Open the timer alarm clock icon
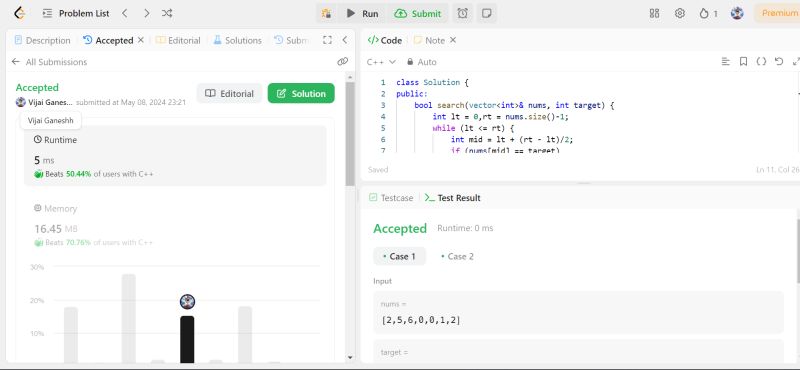 [462, 14]
